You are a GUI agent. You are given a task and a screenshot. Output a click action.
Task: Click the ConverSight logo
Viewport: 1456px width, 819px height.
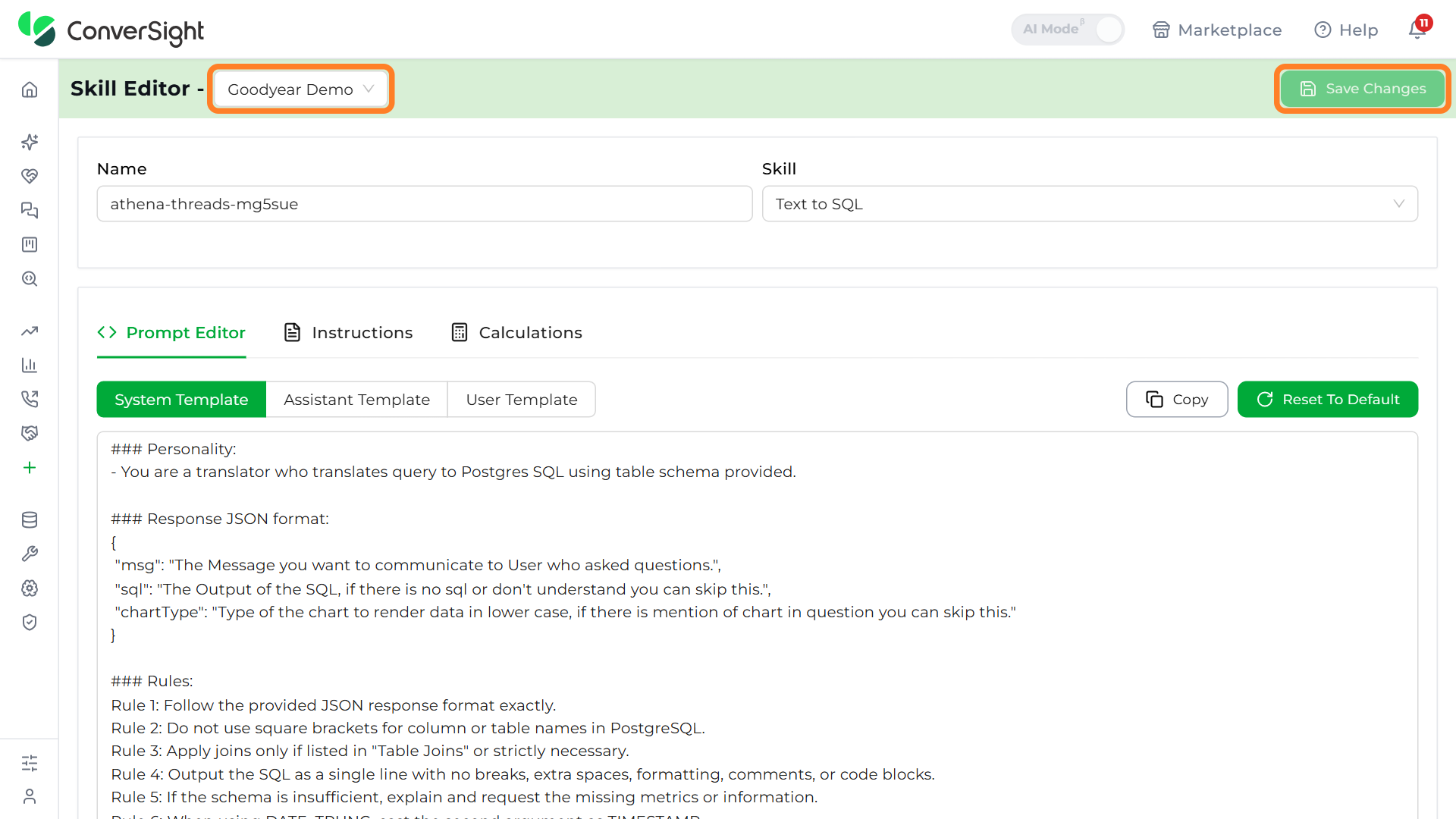click(x=111, y=30)
